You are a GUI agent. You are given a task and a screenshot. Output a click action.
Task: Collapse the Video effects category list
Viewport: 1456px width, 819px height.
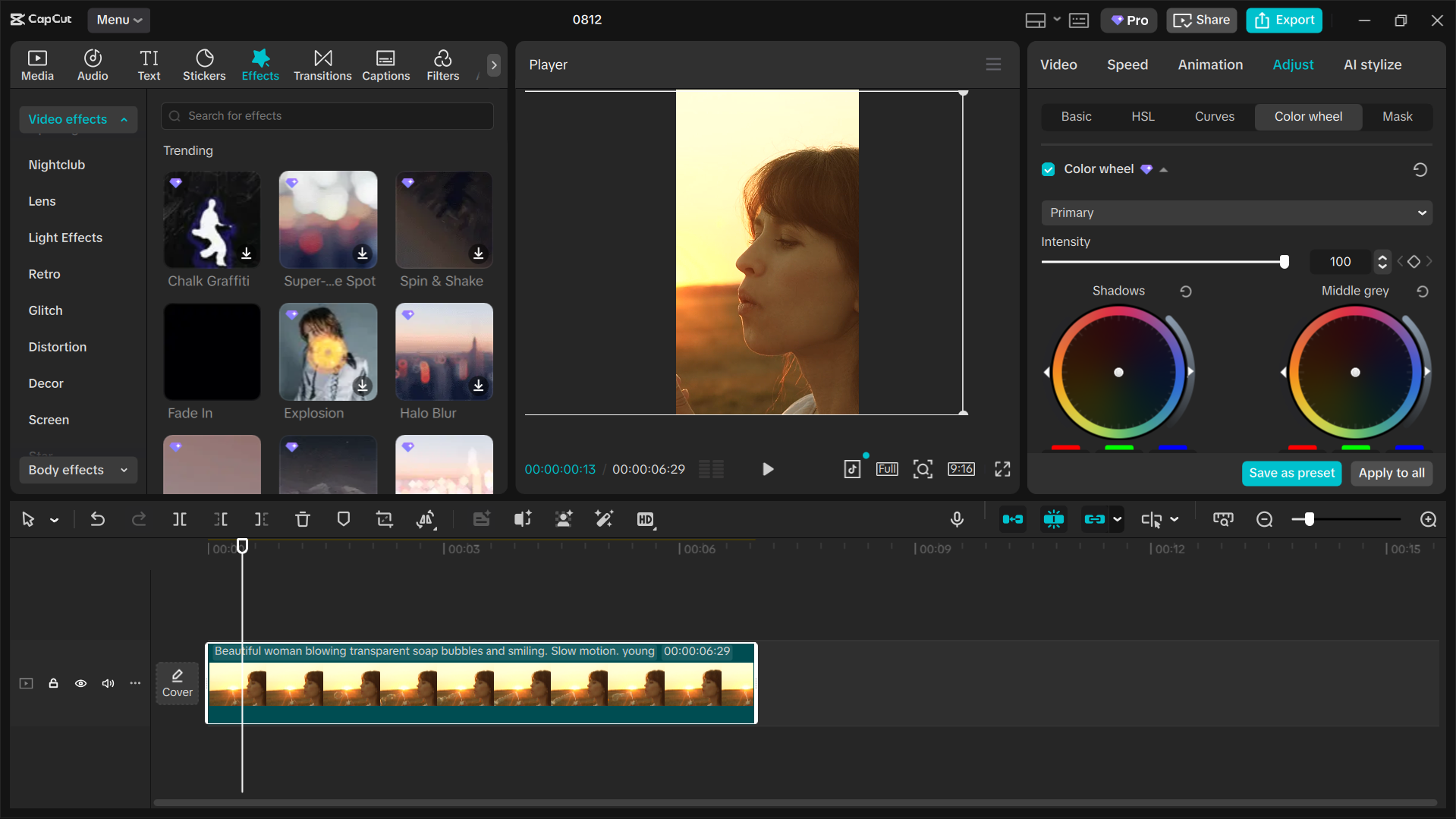point(123,119)
